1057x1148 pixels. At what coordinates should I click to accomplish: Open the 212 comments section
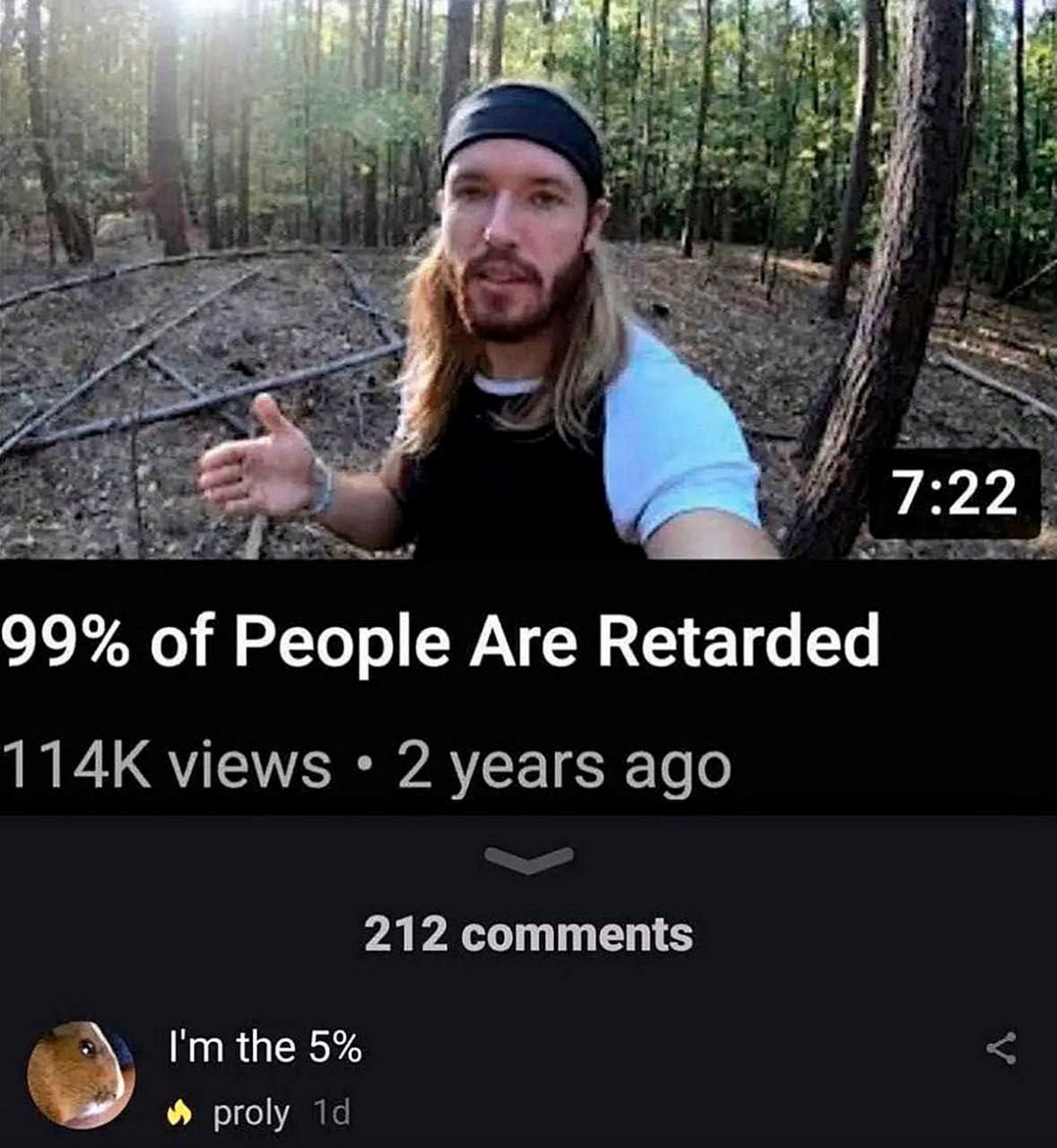click(528, 934)
